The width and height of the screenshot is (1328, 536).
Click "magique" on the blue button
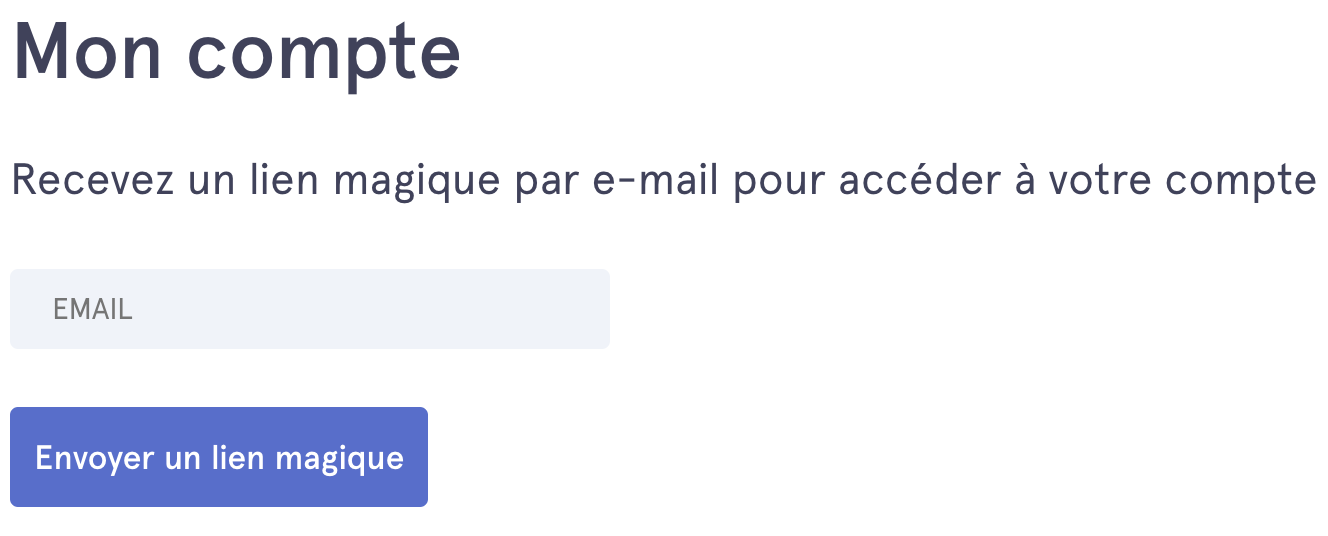(x=339, y=459)
